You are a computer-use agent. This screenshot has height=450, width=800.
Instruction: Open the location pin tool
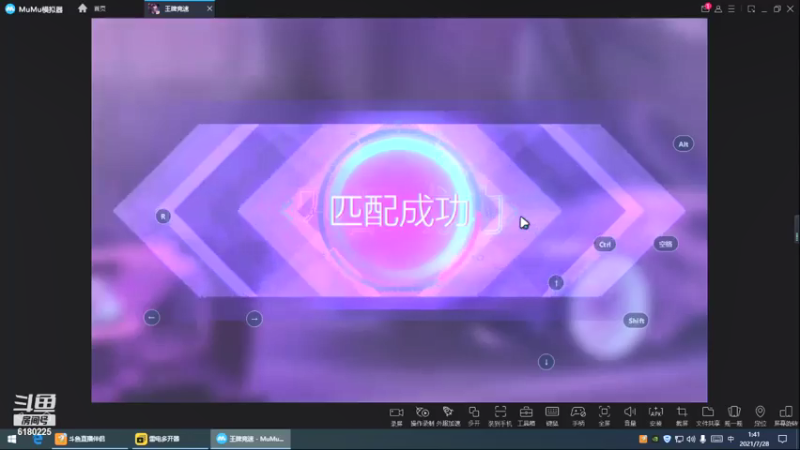click(x=760, y=416)
